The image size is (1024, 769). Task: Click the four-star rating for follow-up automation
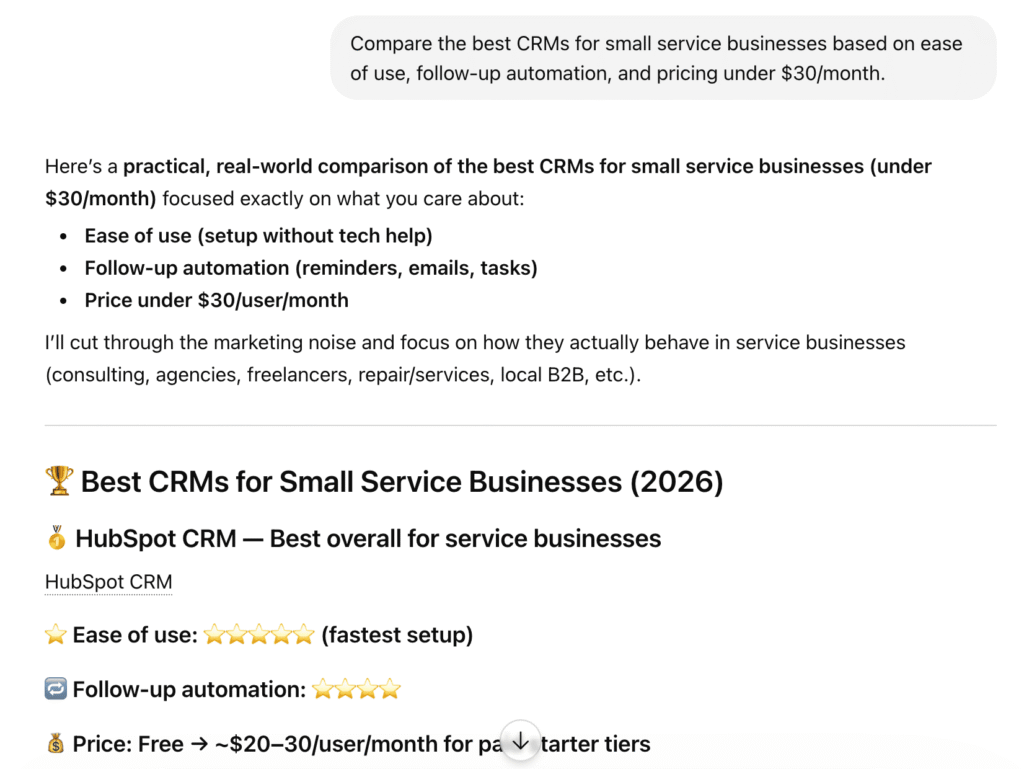tap(357, 689)
